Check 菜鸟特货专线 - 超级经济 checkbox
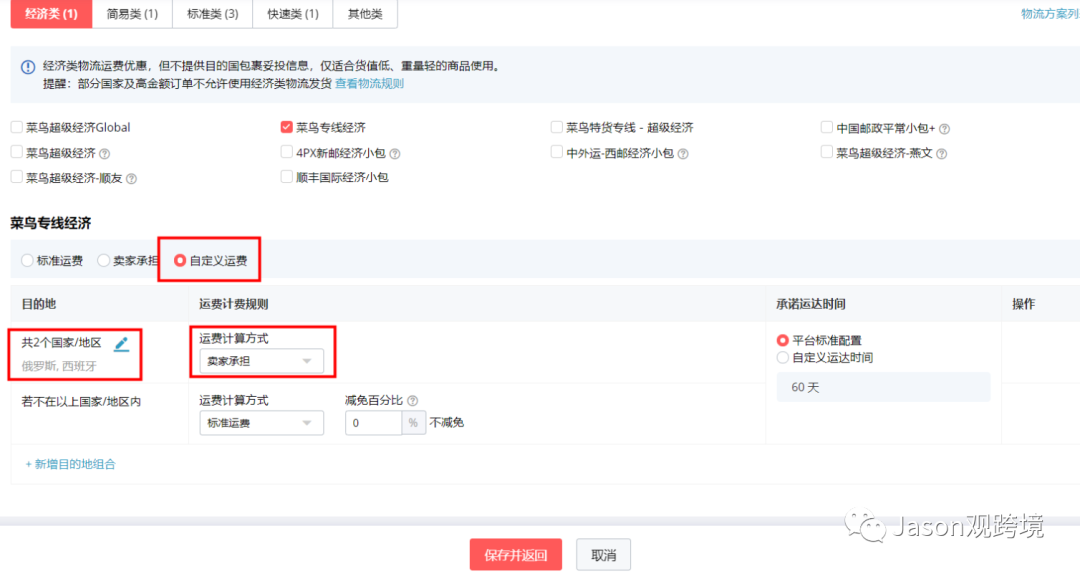The width and height of the screenshot is (1080, 574). coord(557,127)
